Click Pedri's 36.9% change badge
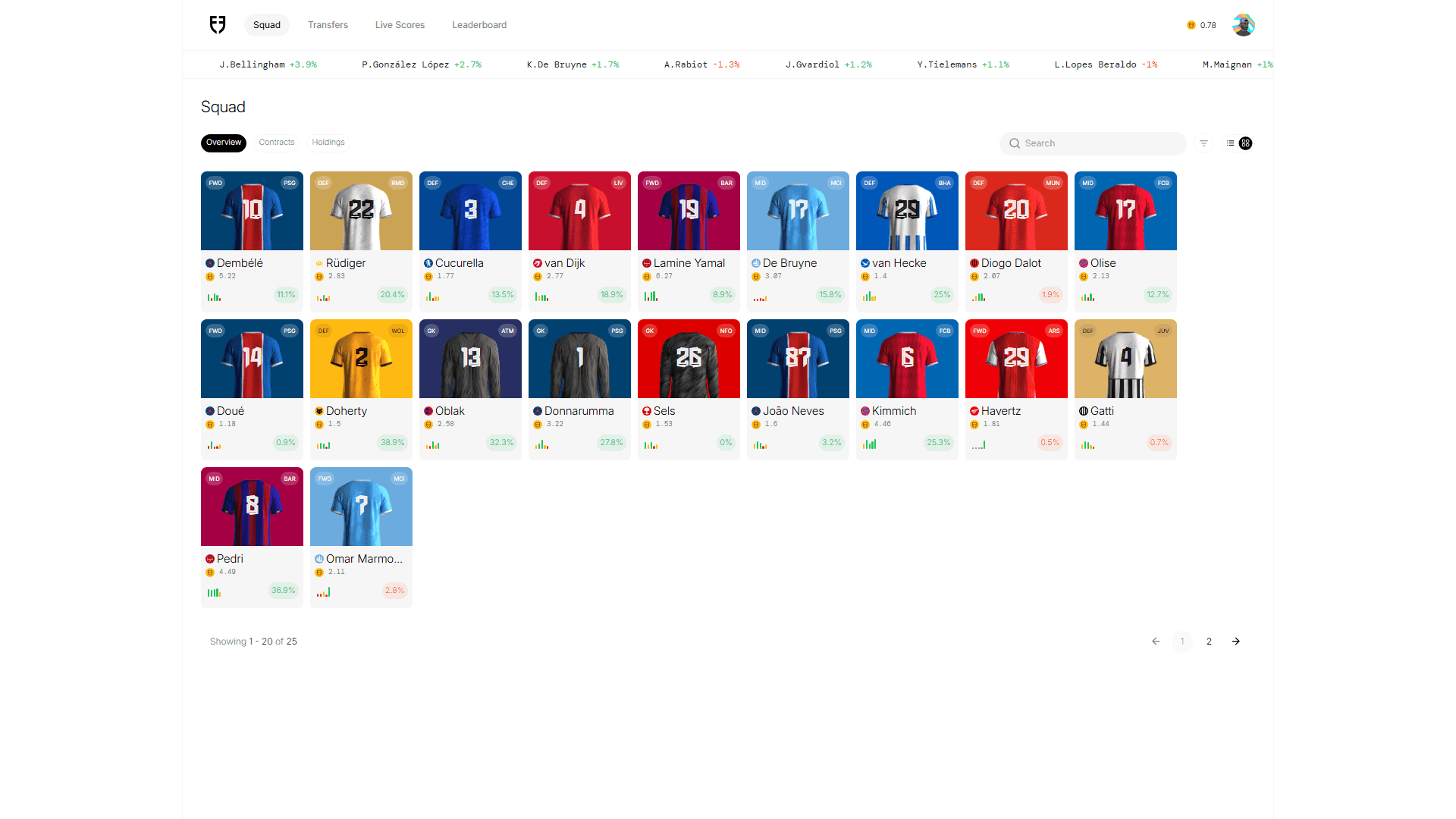Viewport: 1456px width, 819px height. click(284, 591)
